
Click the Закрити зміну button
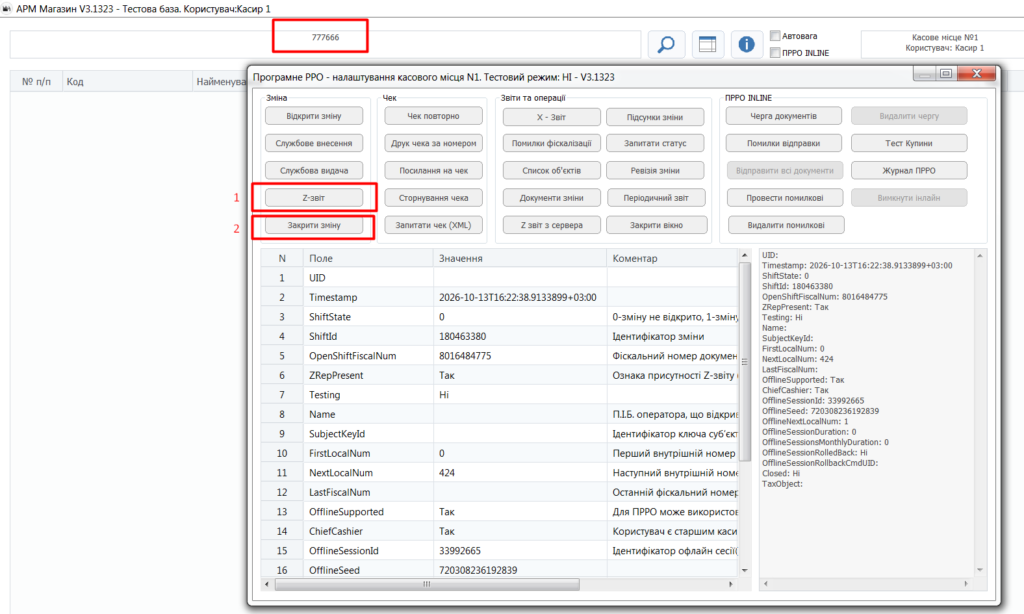coord(314,225)
